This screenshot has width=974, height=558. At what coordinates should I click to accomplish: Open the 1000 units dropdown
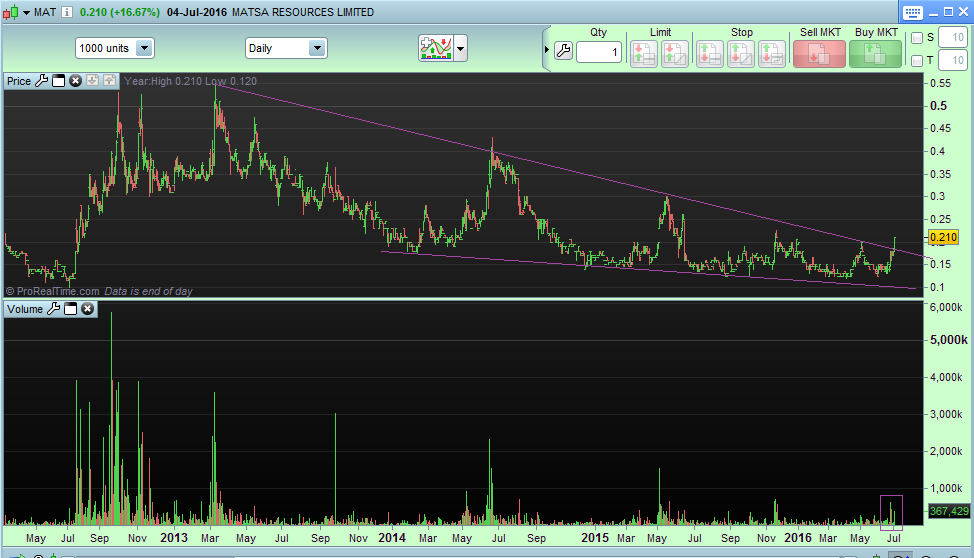pyautogui.click(x=115, y=48)
